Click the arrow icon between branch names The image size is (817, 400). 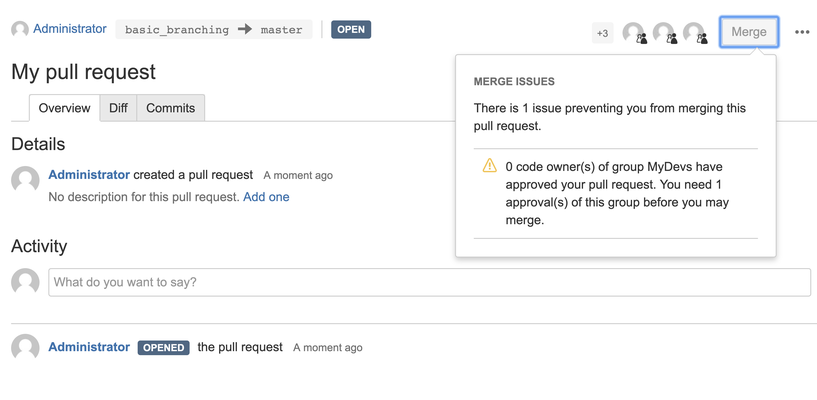[x=245, y=30]
